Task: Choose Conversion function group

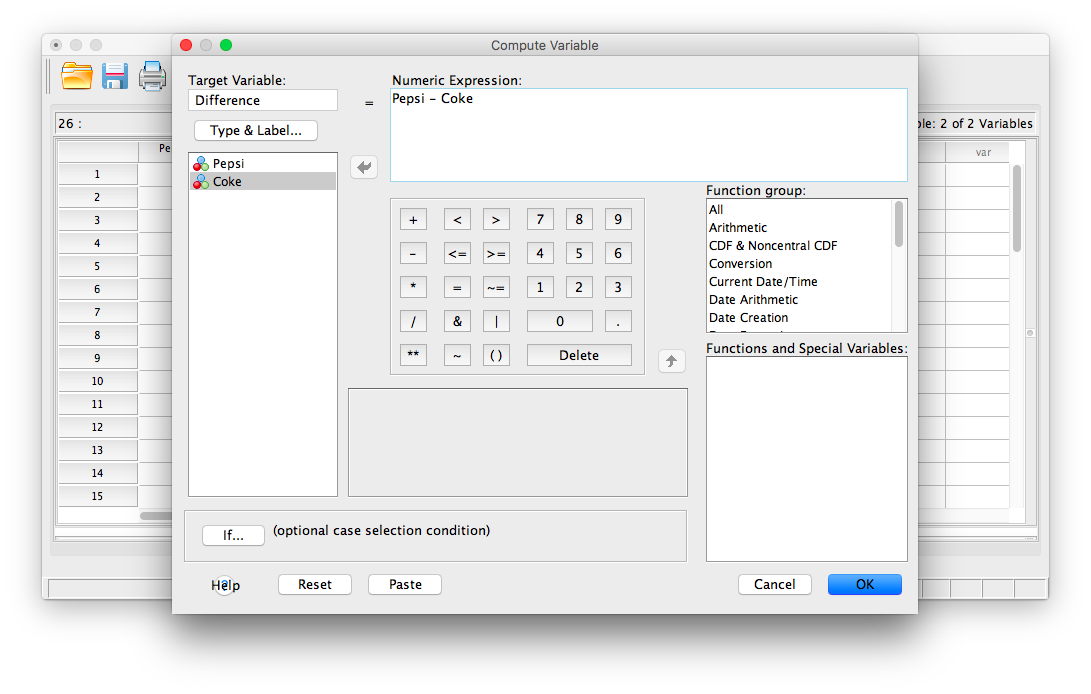Action: click(x=740, y=263)
